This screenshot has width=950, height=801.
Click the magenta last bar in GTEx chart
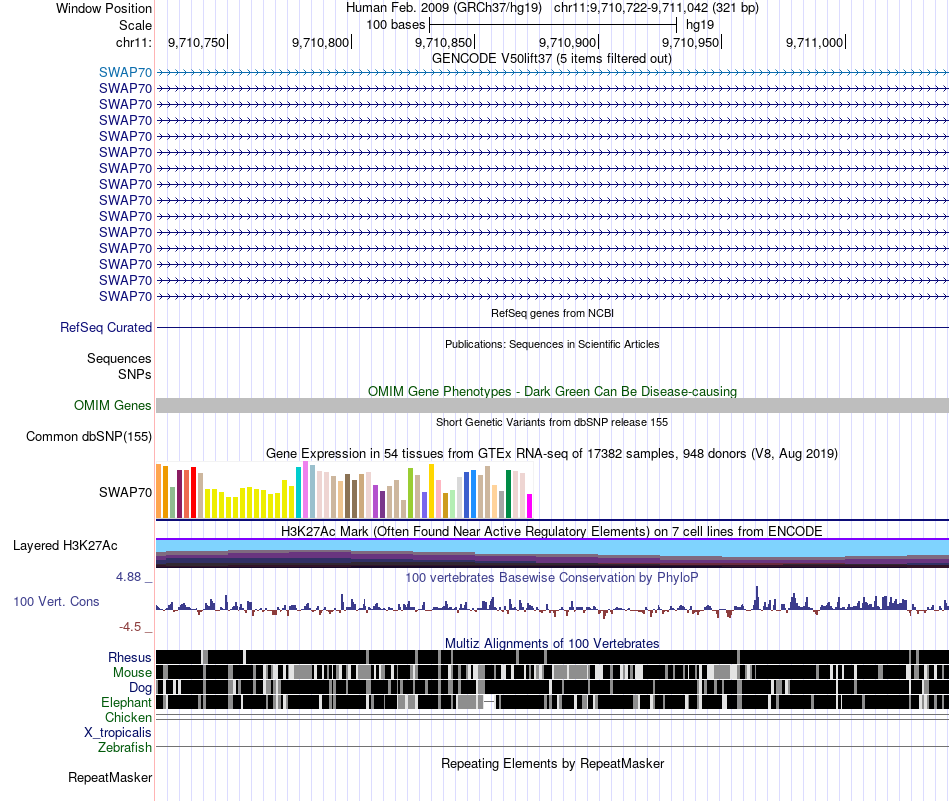point(529,506)
